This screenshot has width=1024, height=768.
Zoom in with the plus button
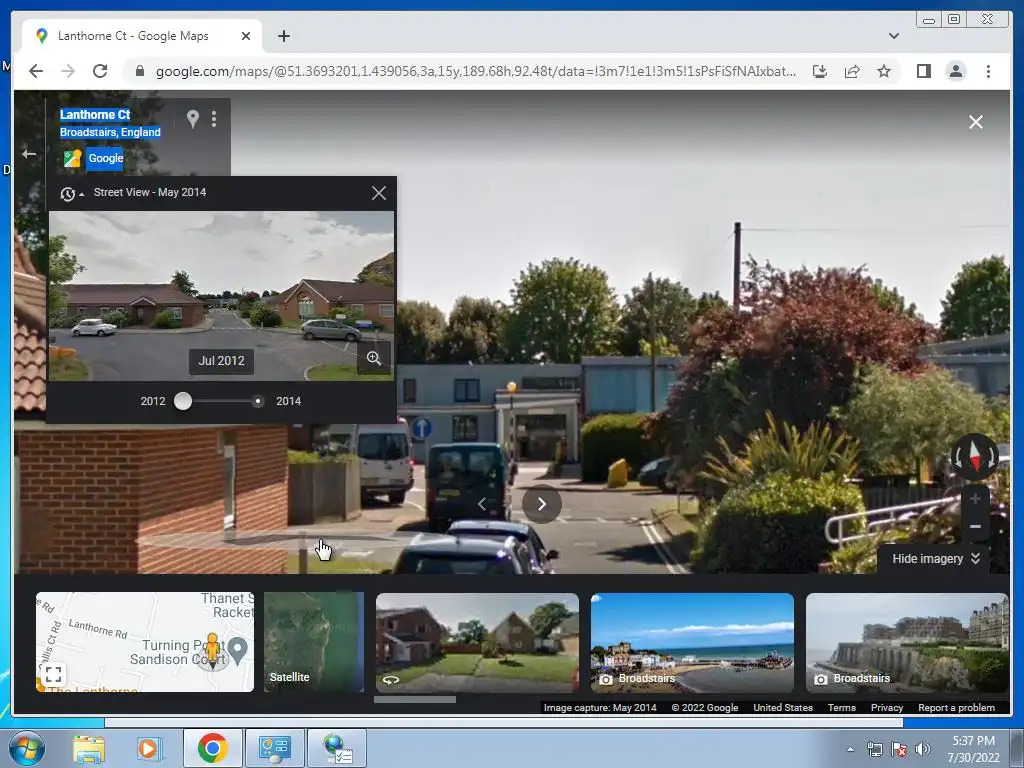coord(976,500)
